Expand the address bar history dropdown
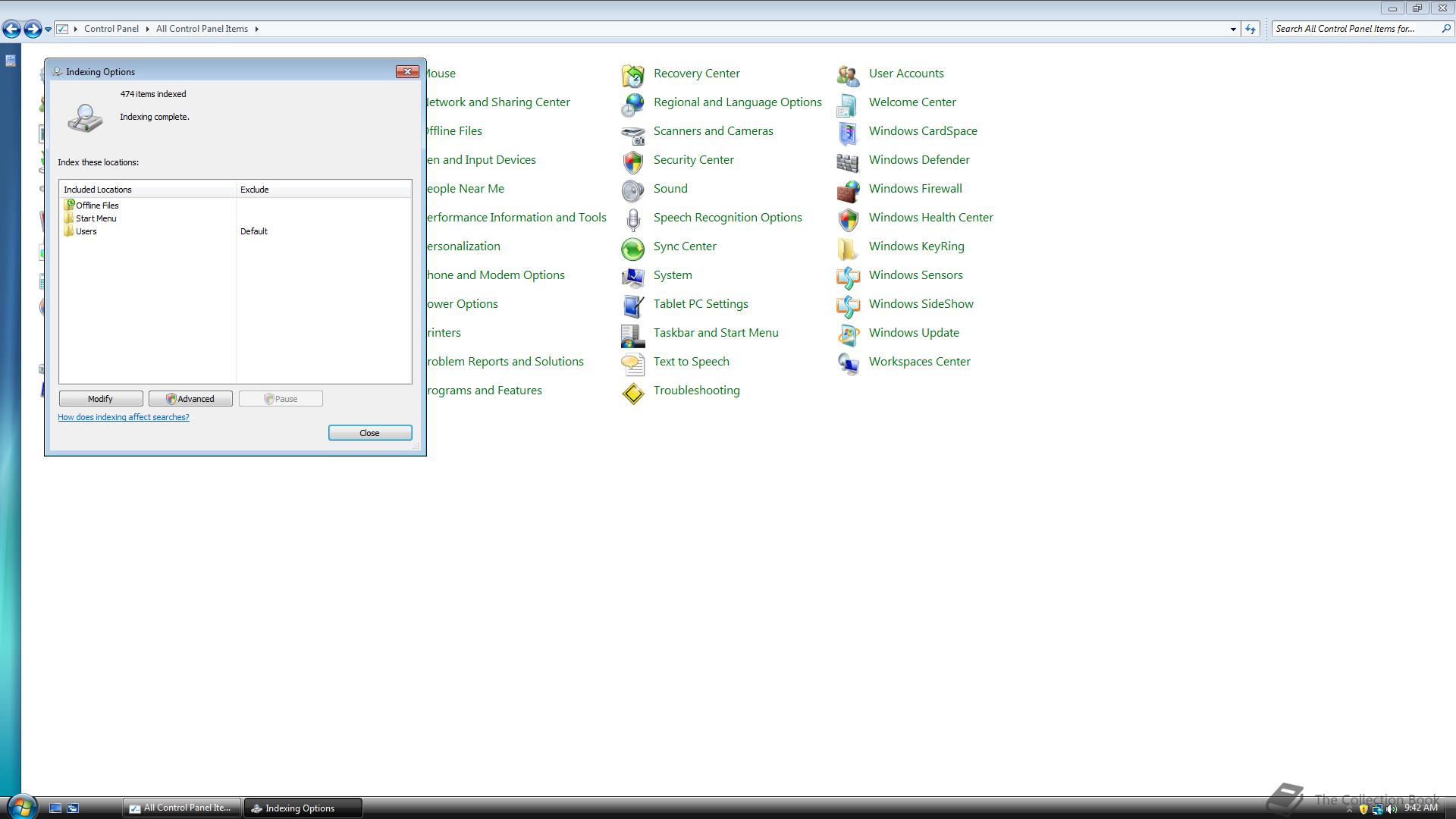The height and width of the screenshot is (819, 1456). [x=1233, y=30]
